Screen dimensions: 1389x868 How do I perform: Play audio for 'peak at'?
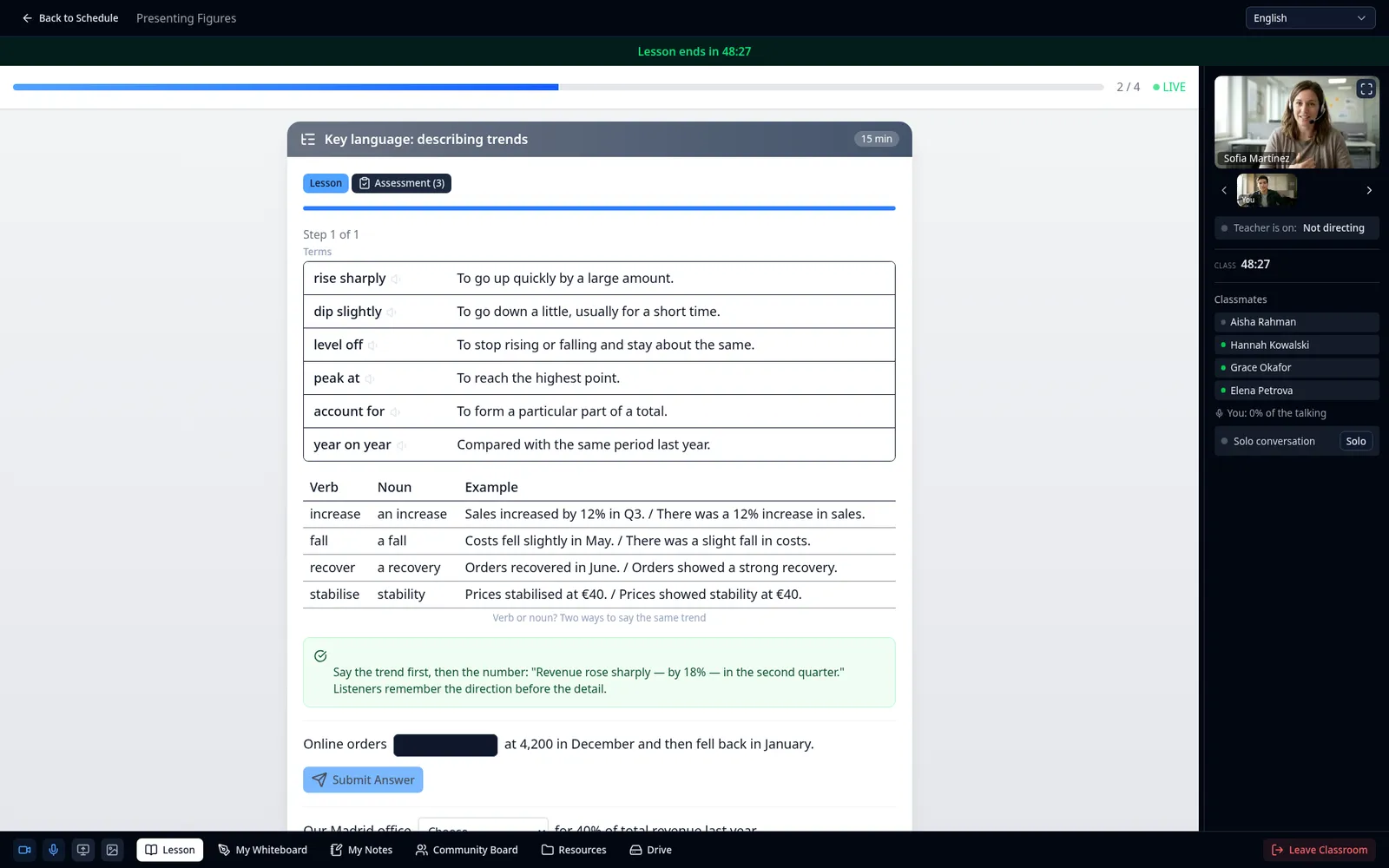(x=369, y=378)
